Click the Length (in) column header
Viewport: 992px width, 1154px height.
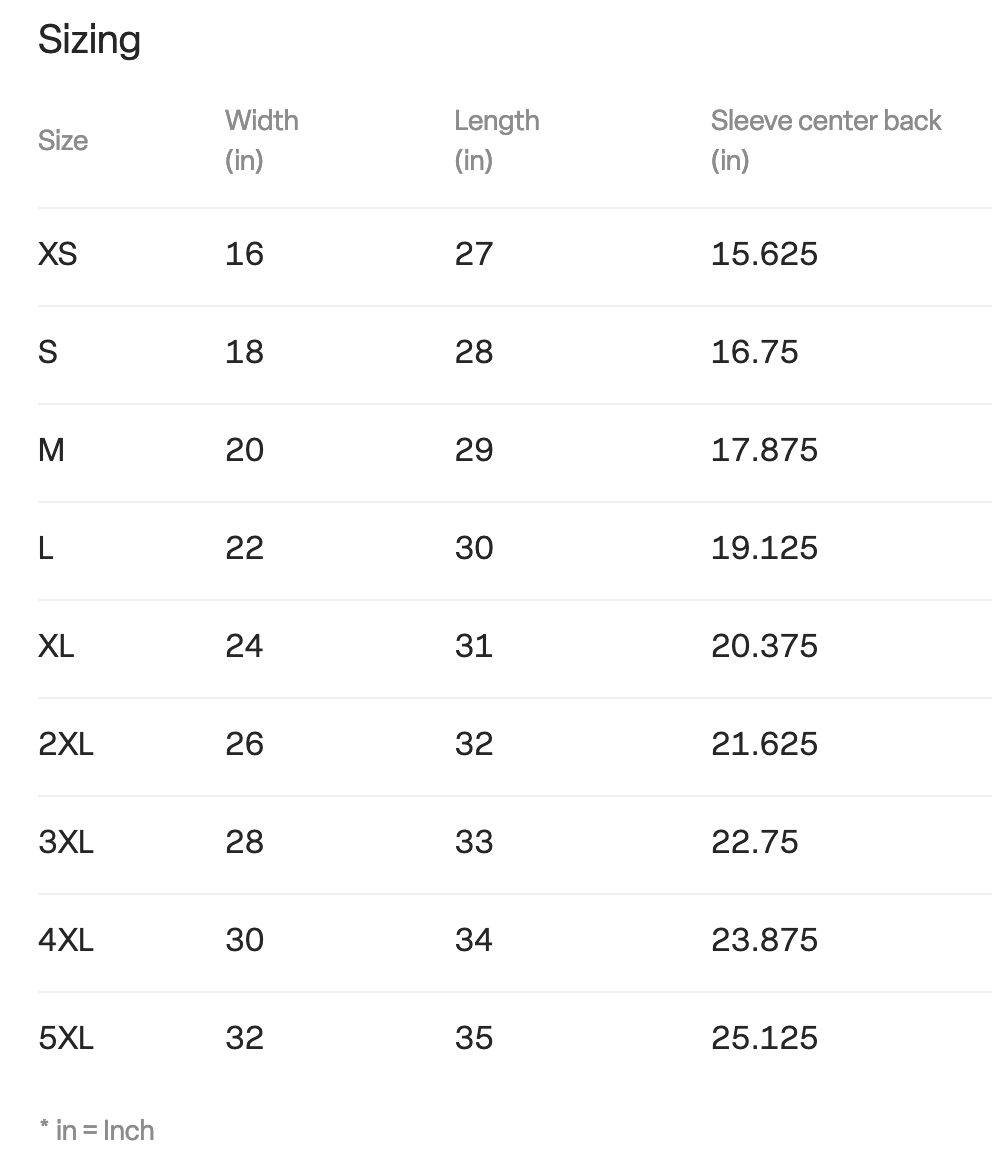pyautogui.click(x=496, y=139)
